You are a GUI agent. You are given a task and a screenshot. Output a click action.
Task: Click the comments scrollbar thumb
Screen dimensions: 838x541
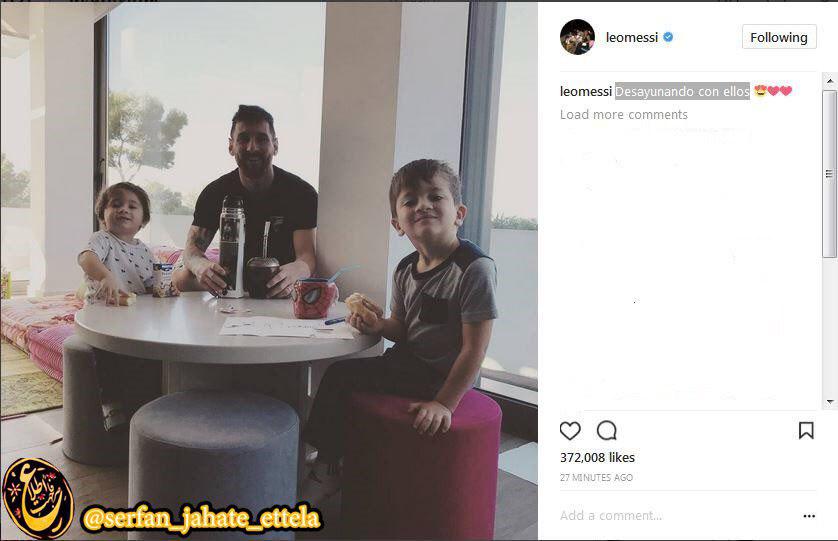[x=829, y=174]
